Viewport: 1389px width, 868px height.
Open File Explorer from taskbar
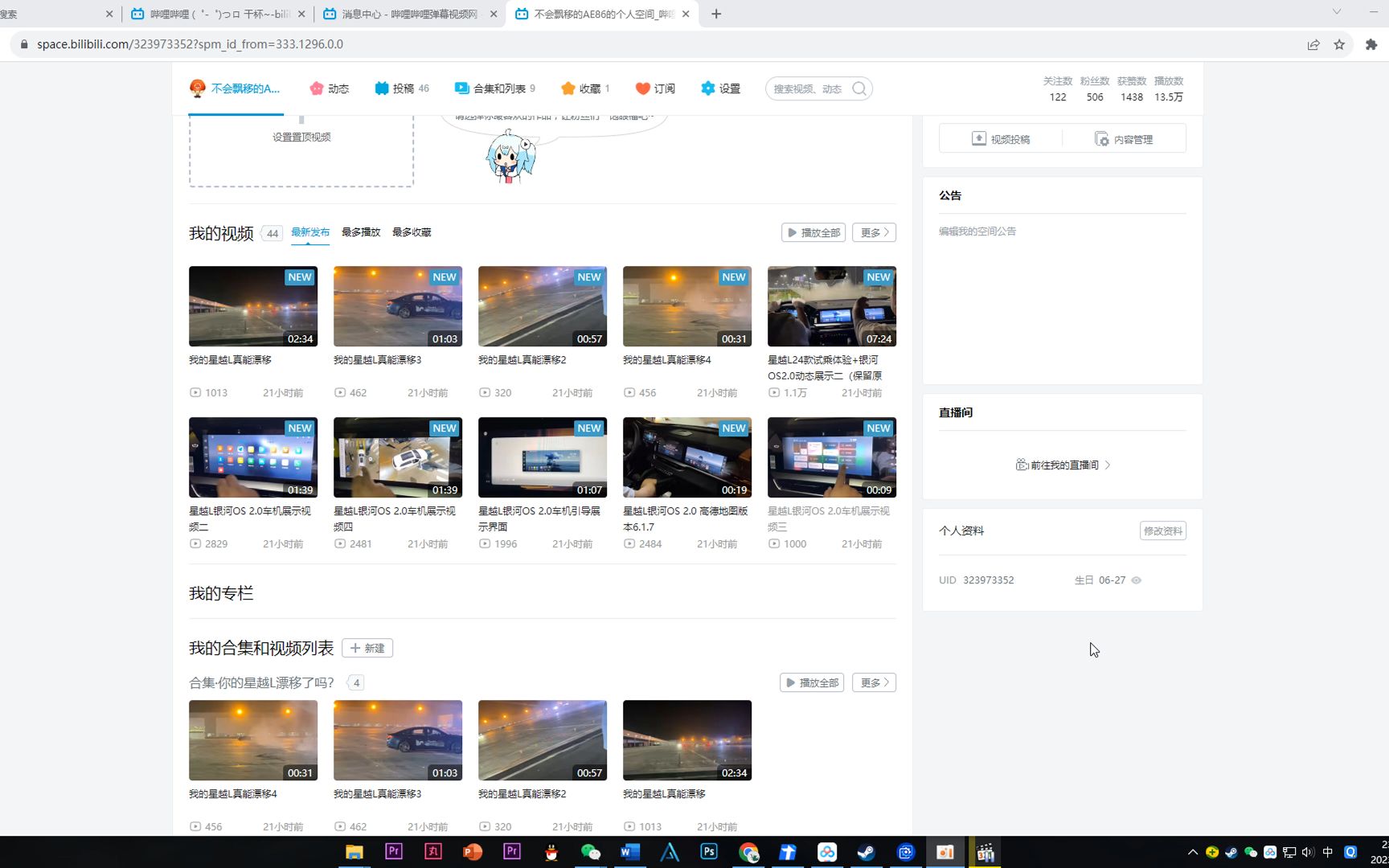pyautogui.click(x=354, y=852)
